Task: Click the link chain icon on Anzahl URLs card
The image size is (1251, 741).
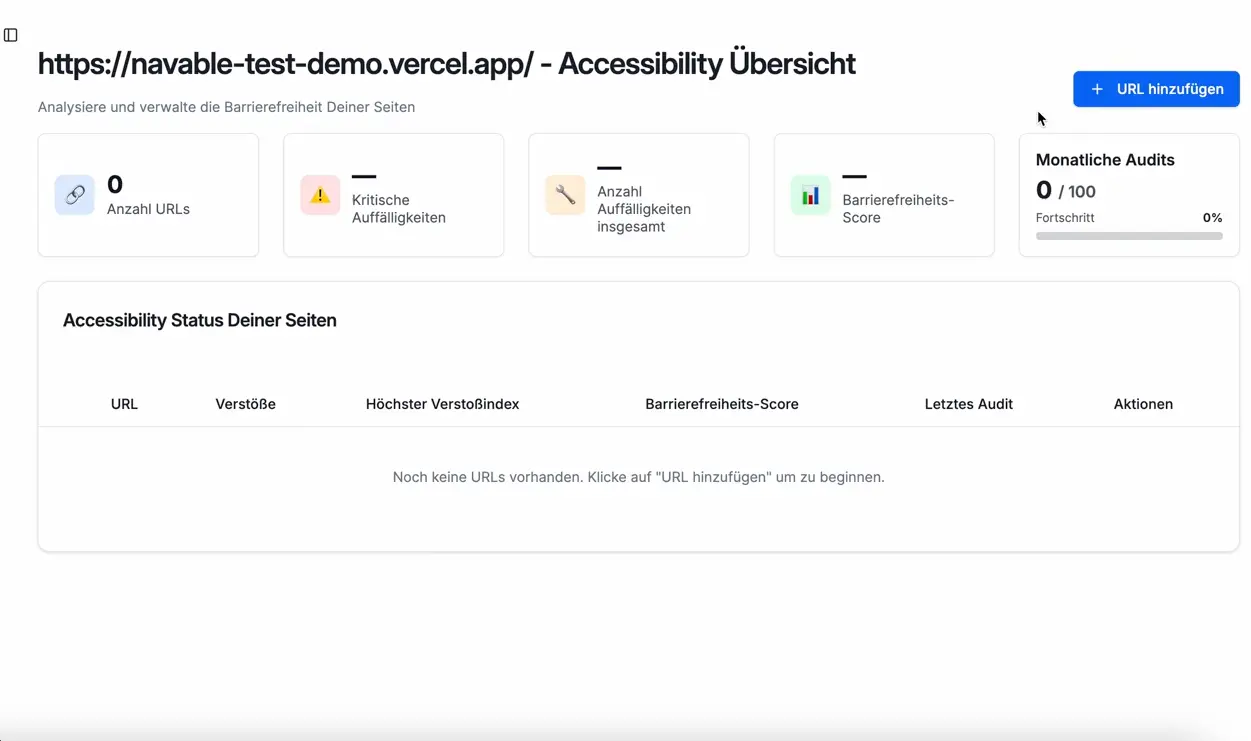Action: coord(74,195)
